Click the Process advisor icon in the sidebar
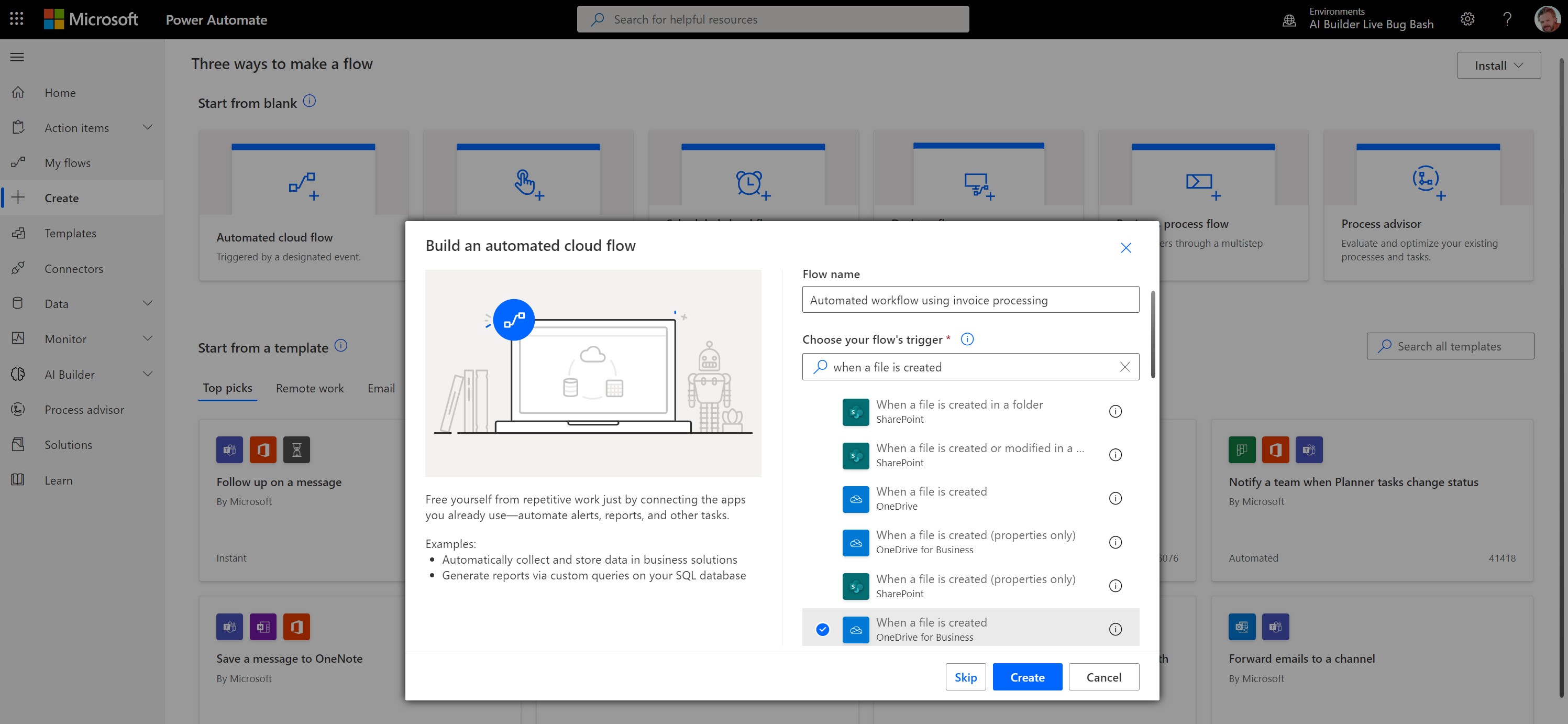The height and width of the screenshot is (724, 1568). click(18, 409)
